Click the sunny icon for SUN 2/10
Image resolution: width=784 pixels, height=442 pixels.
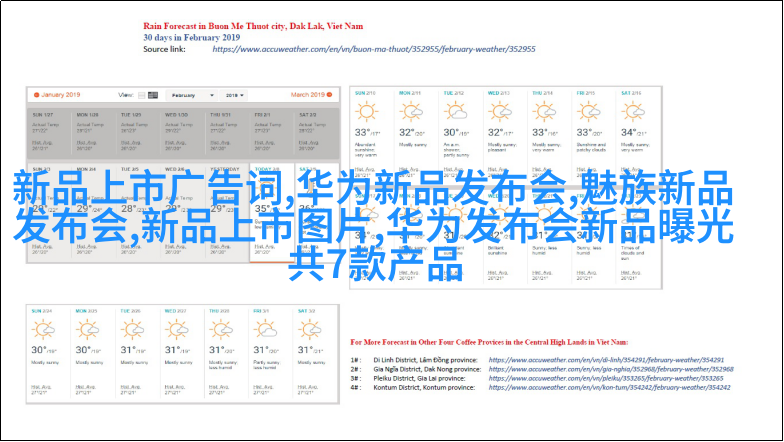tap(366, 112)
